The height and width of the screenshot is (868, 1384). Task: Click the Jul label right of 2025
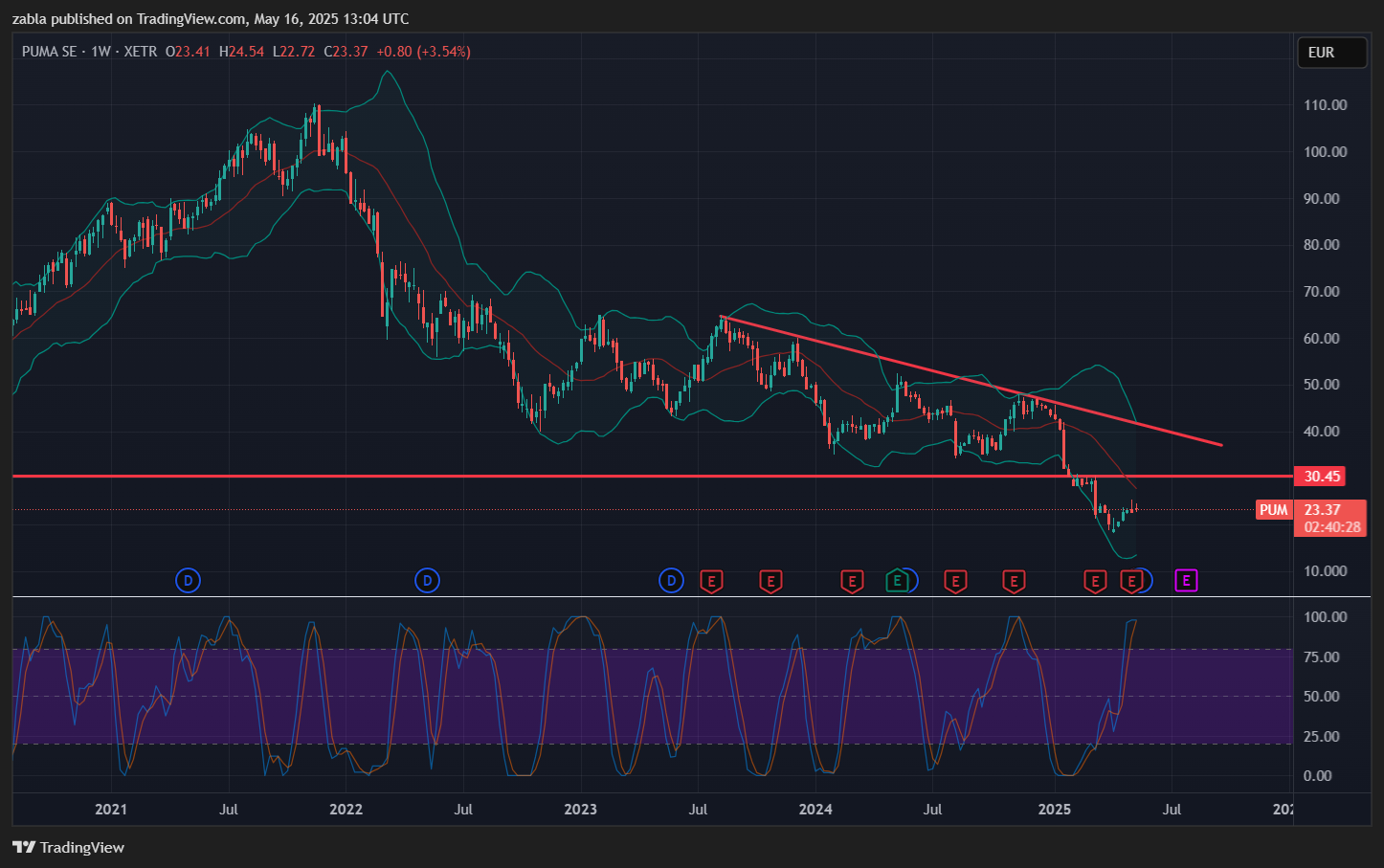1172,810
